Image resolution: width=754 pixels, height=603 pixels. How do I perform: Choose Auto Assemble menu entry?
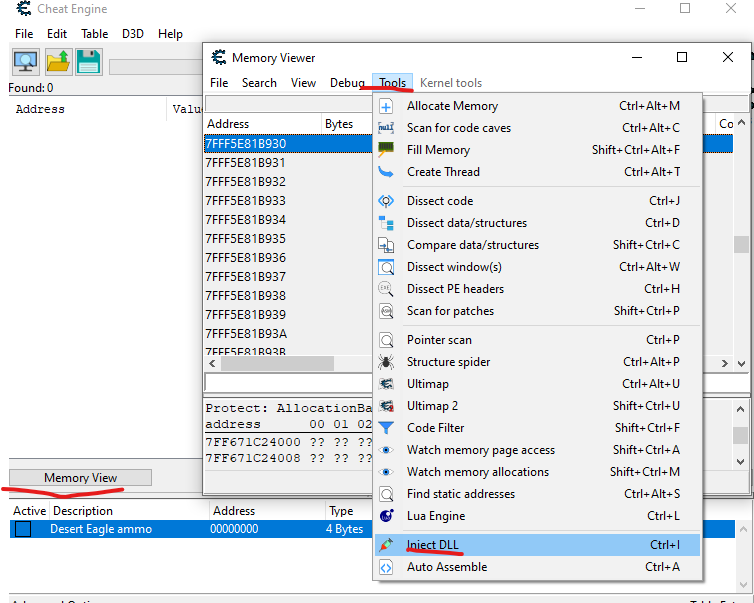(447, 567)
